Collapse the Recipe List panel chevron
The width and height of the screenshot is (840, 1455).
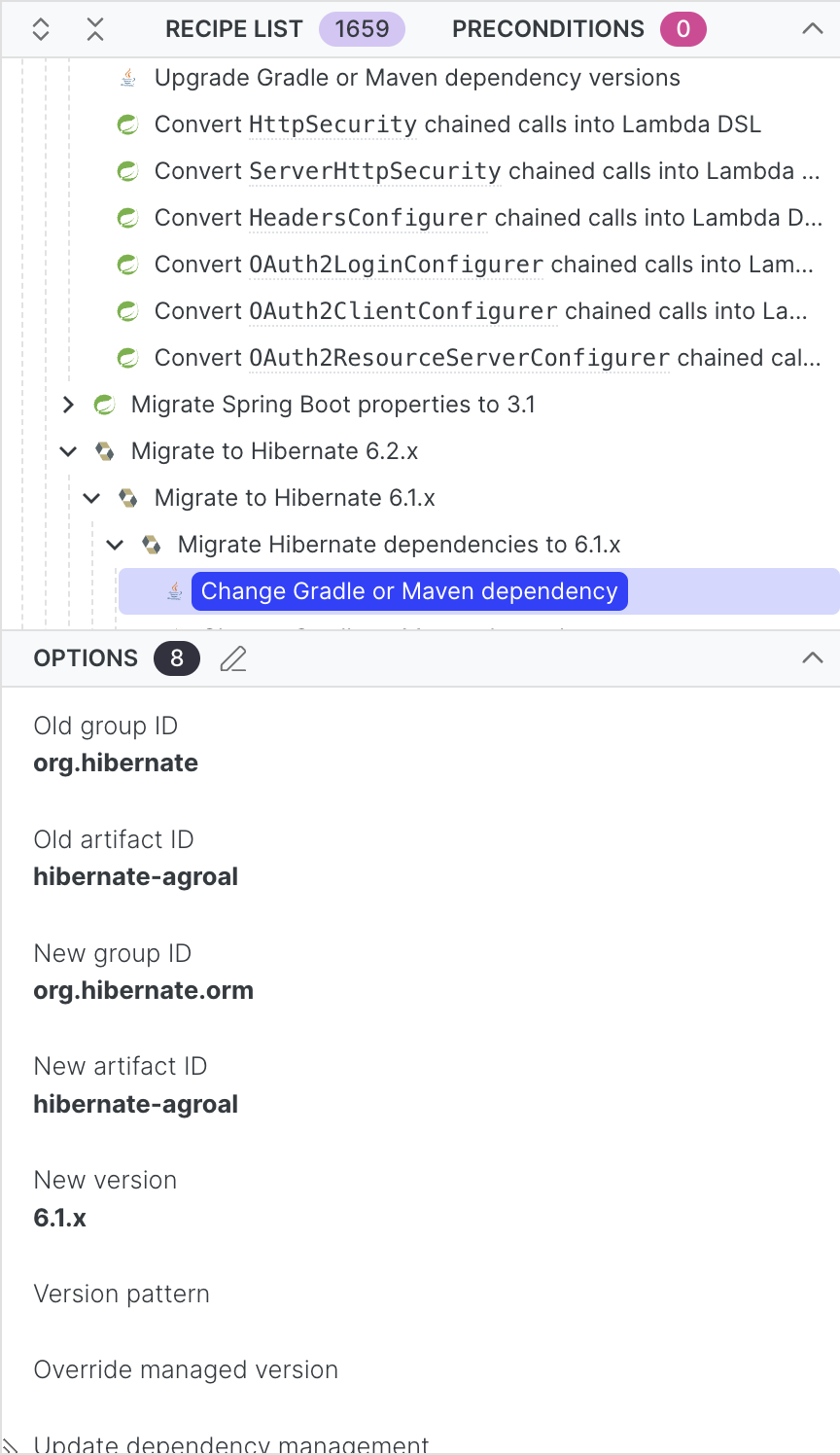tap(813, 29)
